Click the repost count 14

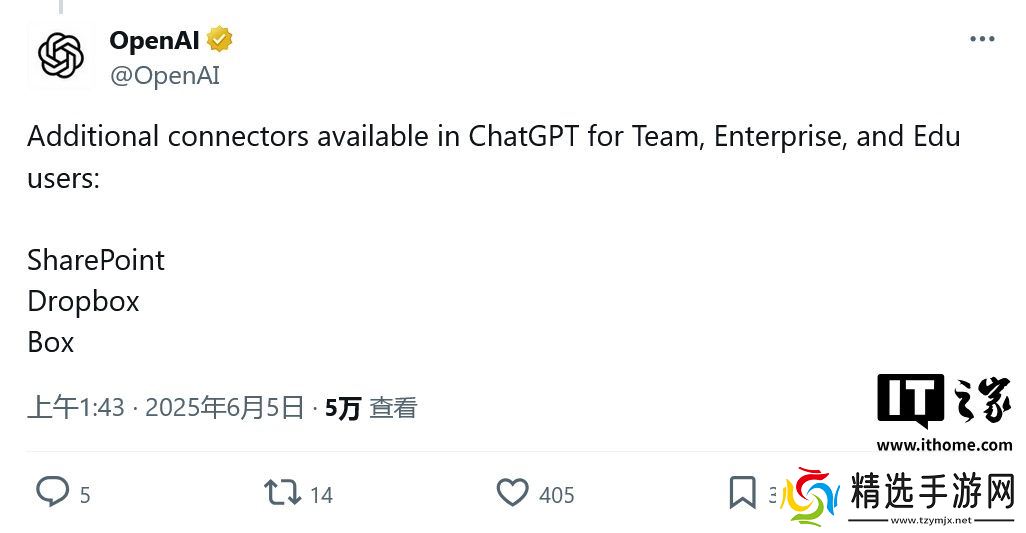(321, 495)
